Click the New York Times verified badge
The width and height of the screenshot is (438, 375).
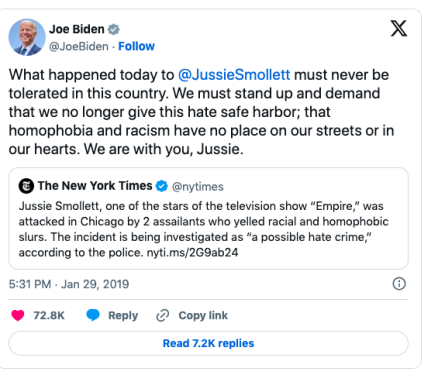(162, 186)
